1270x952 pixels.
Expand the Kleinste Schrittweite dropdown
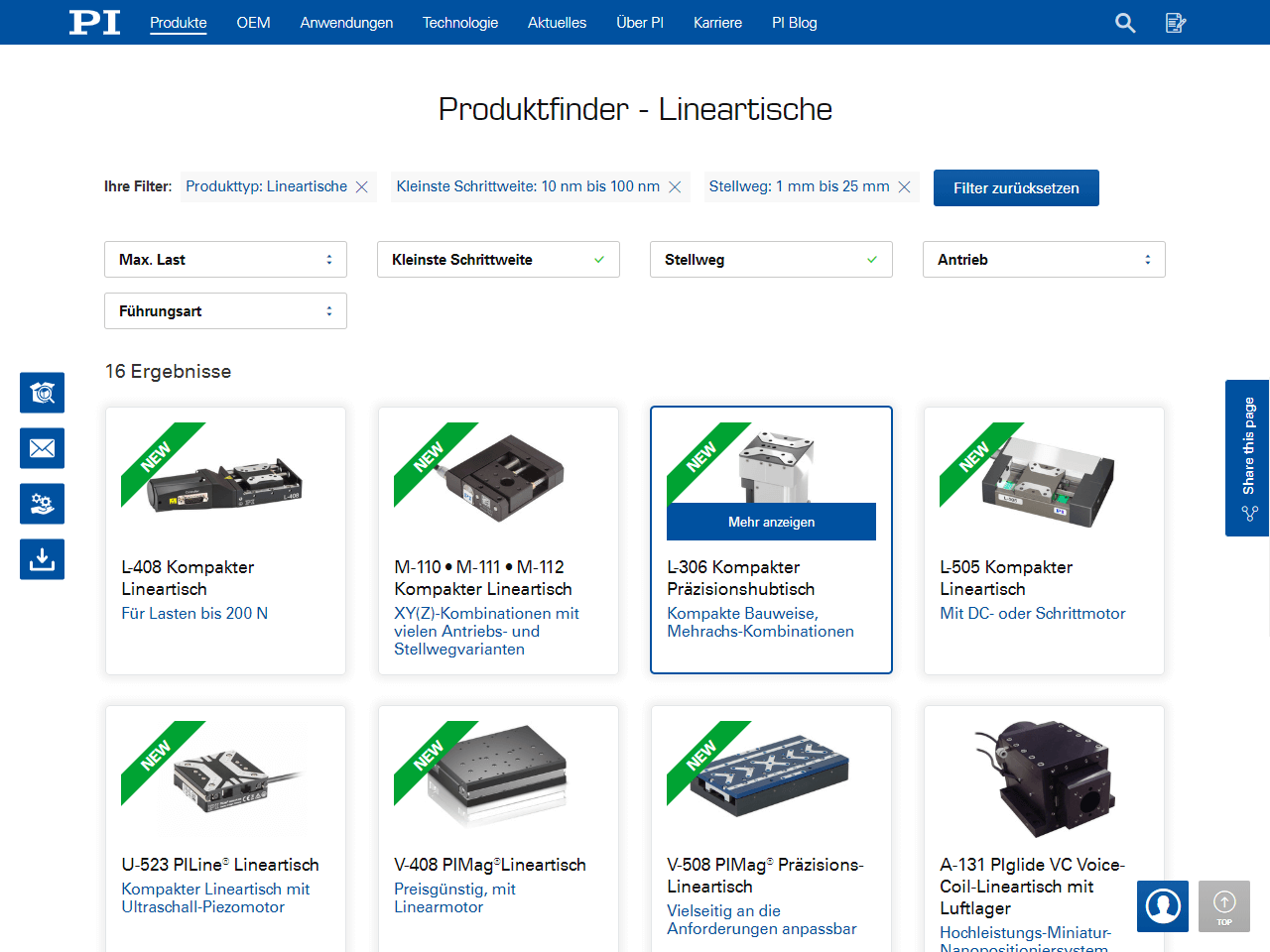tap(498, 260)
